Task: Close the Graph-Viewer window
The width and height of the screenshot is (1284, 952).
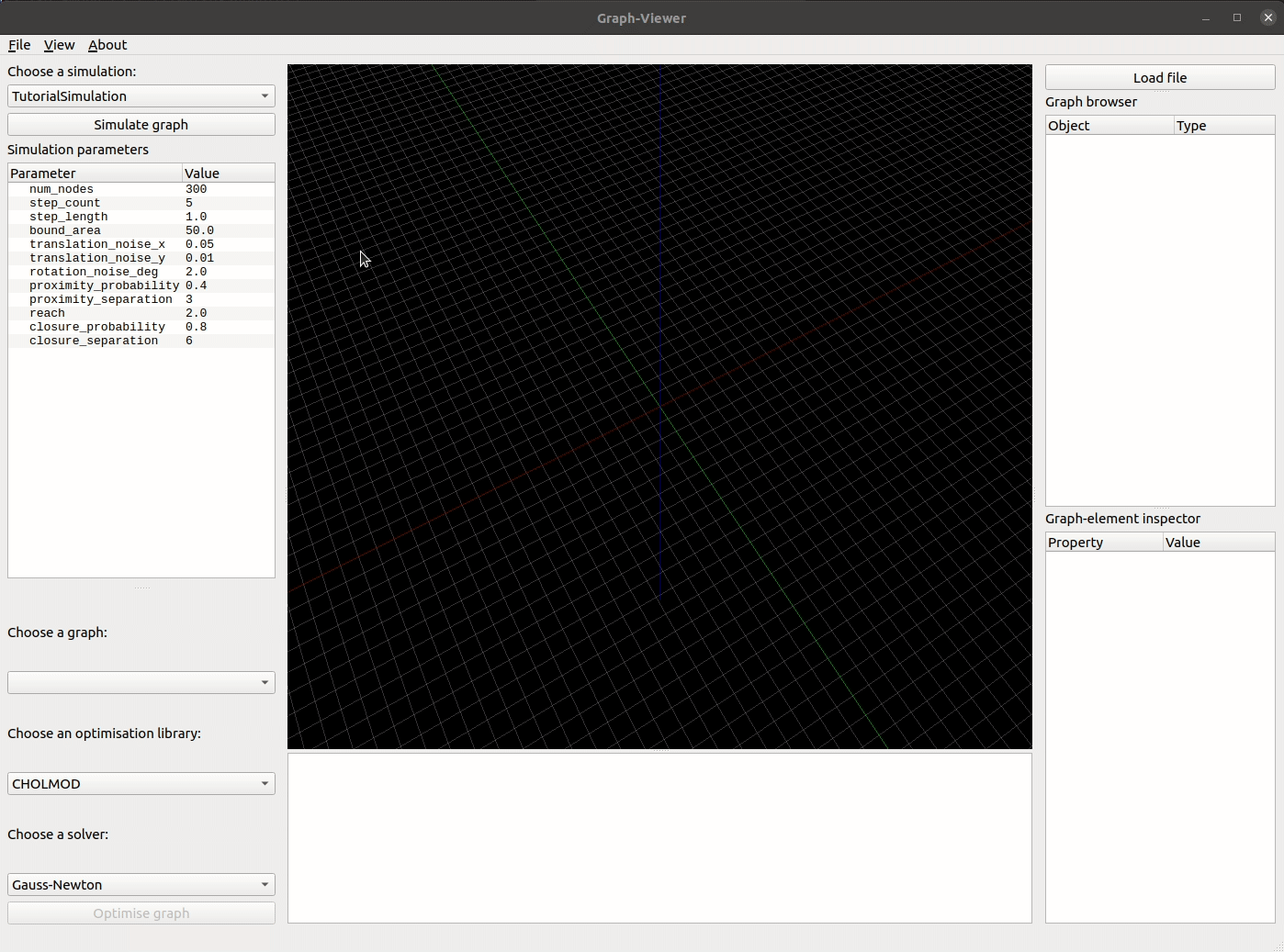Action: (1268, 17)
